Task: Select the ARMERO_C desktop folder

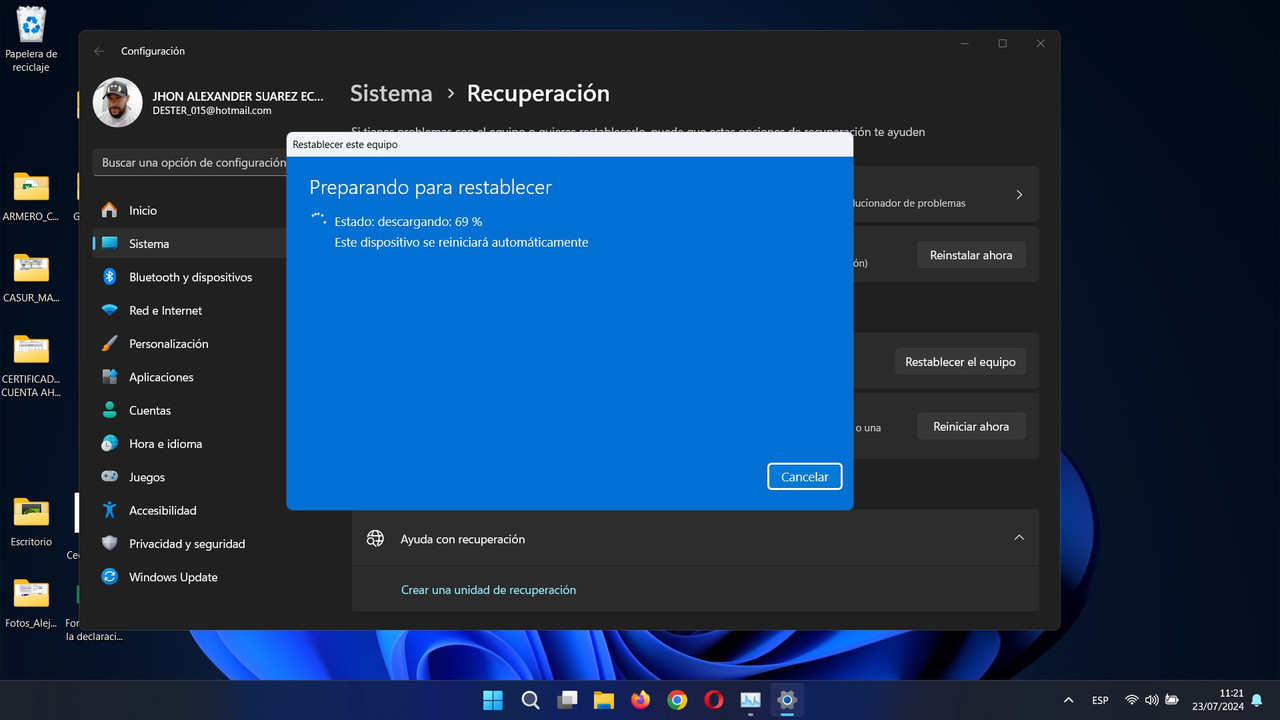Action: coord(31,196)
